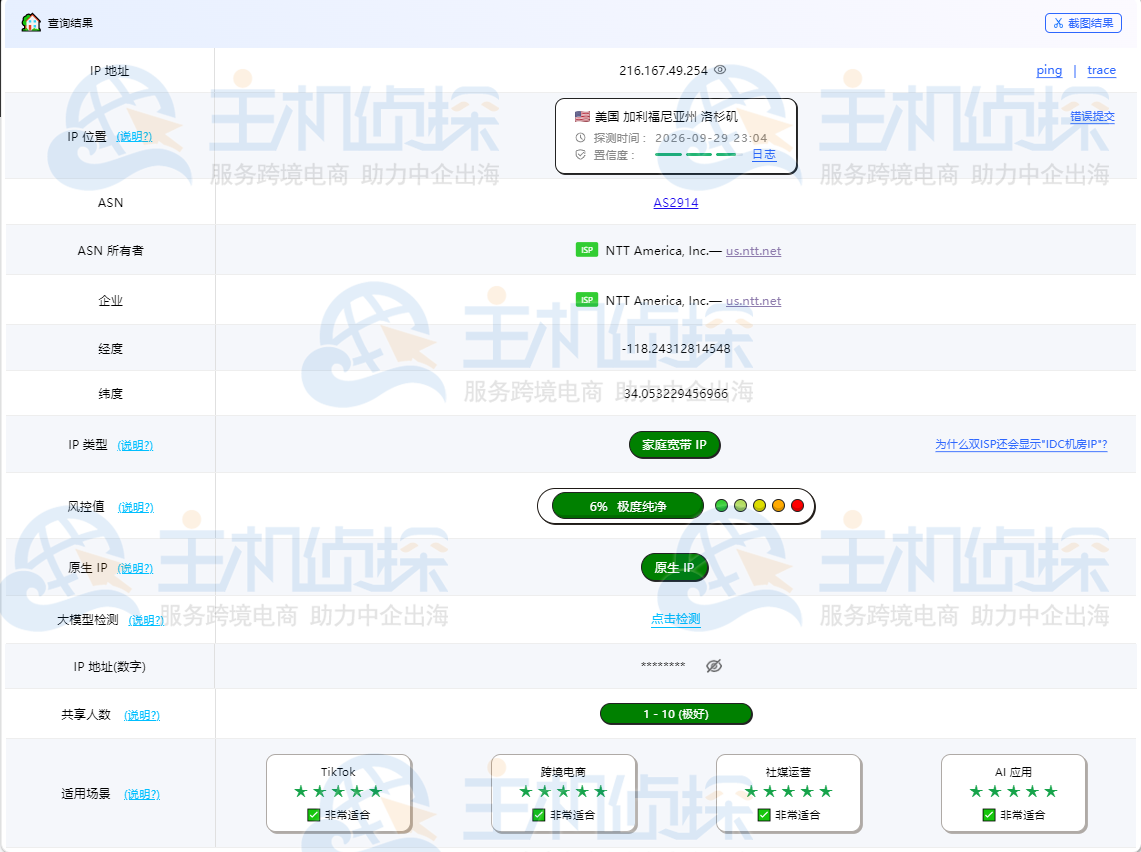Open the 说明? link beside 原生 IP
Image resolution: width=1141 pixels, height=852 pixels.
[135, 568]
